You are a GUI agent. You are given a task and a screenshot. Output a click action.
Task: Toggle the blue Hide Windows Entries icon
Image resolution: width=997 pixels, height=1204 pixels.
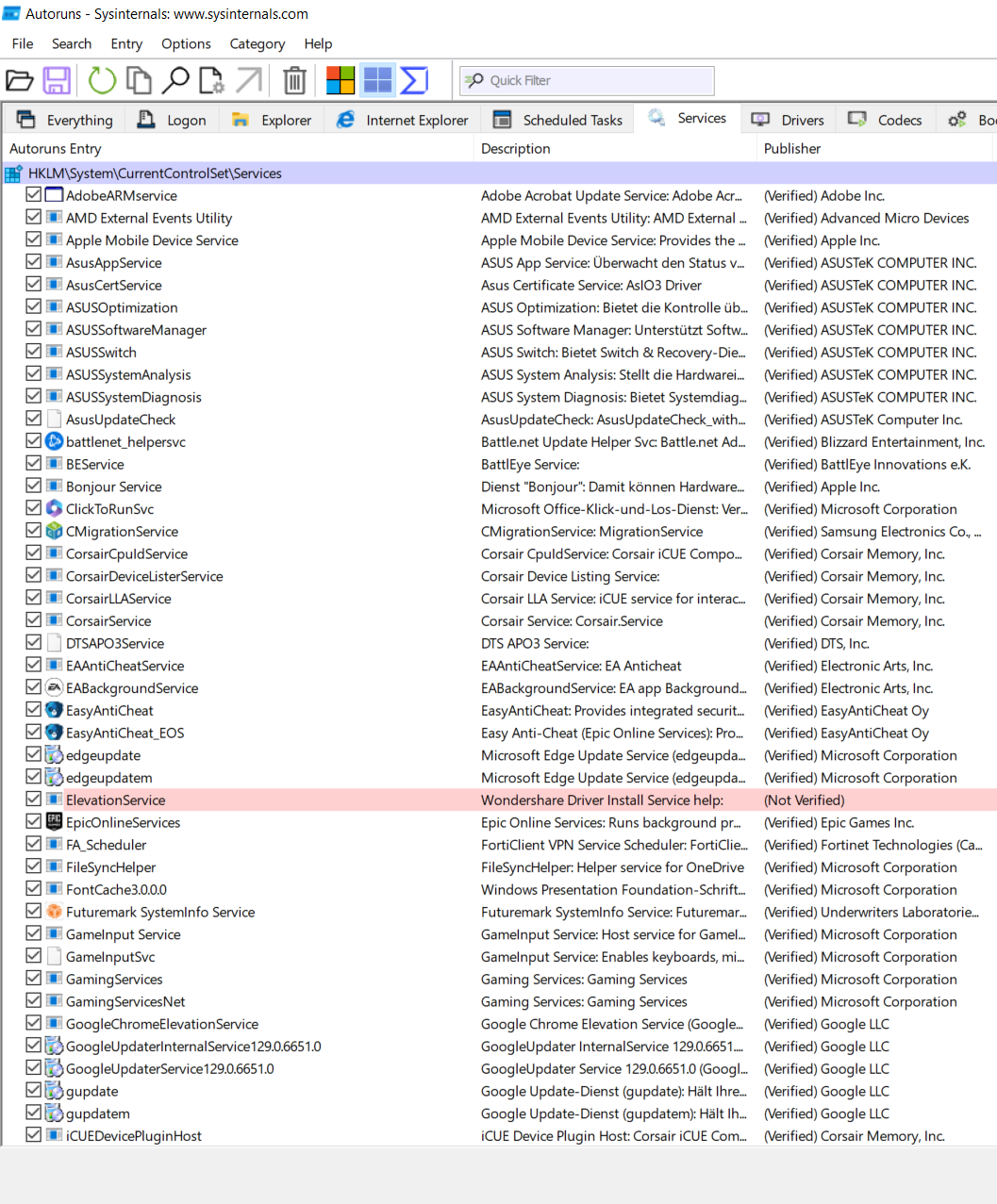pos(378,81)
